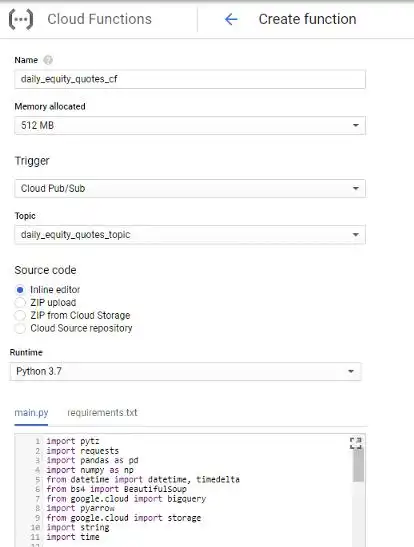This screenshot has height=547, width=414.
Task: Open the Memory allocated dropdown
Action: click(x=190, y=125)
